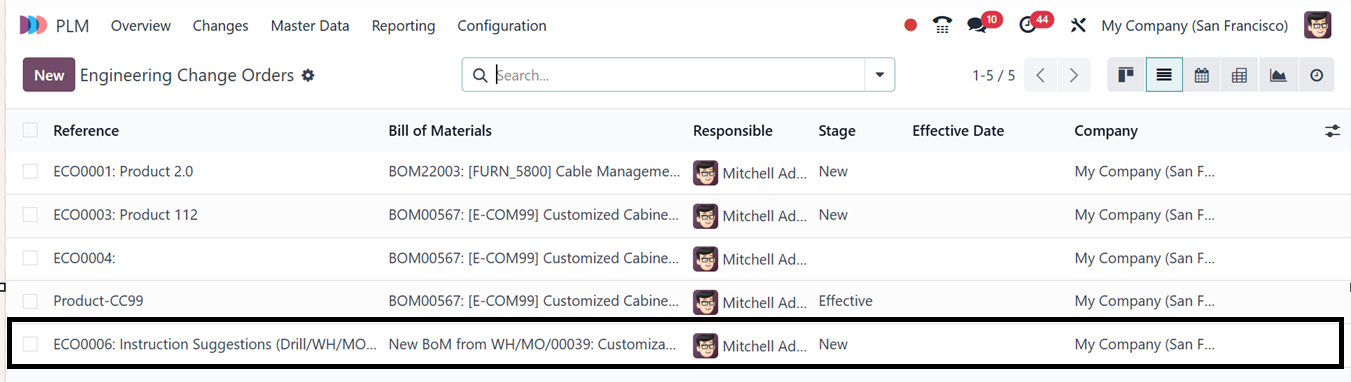Open the Configuration menu
Screen dimensions: 1351x382
pyautogui.click(x=502, y=26)
